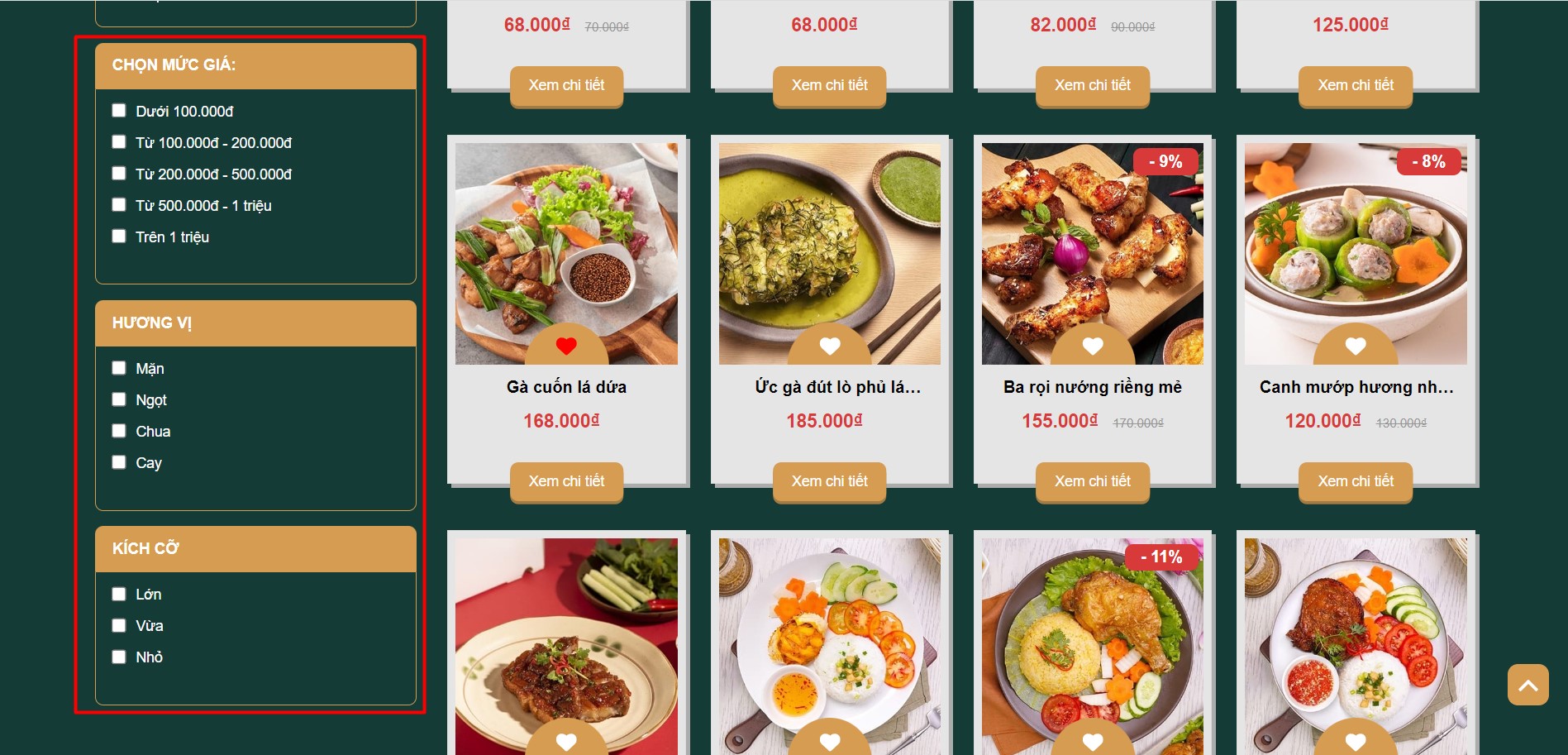This screenshot has width=1568, height=755.
Task: Heart the dish with the 11% discount
Action: (x=1093, y=742)
